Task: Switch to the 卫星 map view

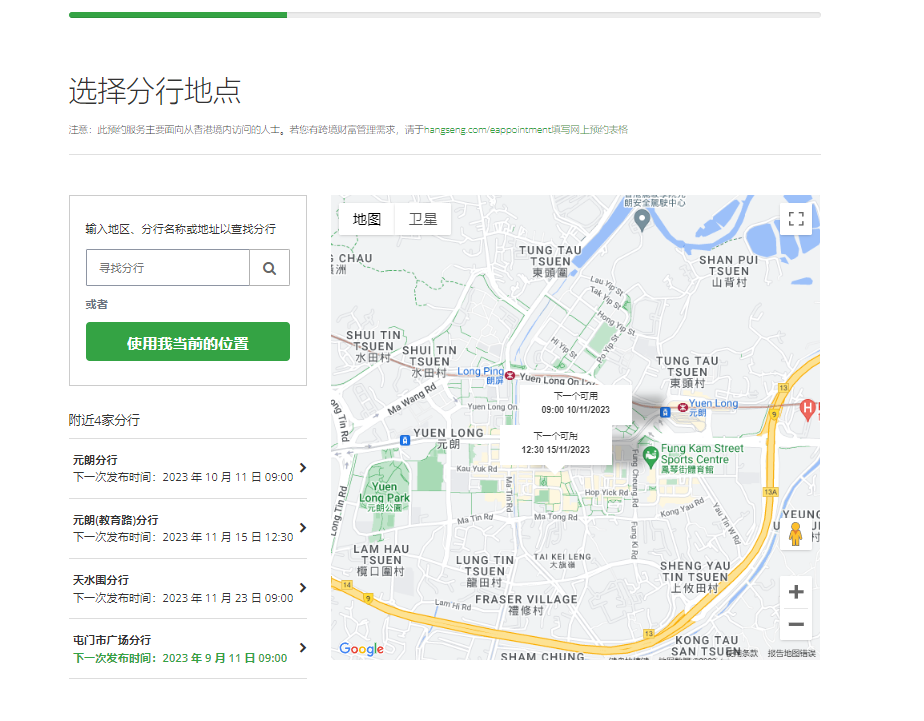Action: pyautogui.click(x=423, y=218)
